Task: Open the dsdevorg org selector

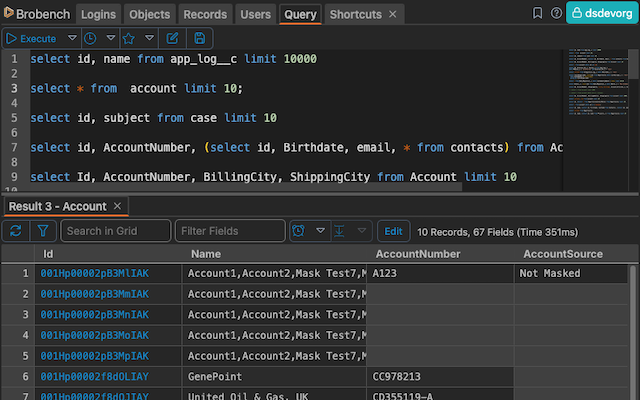Action: 602,13
